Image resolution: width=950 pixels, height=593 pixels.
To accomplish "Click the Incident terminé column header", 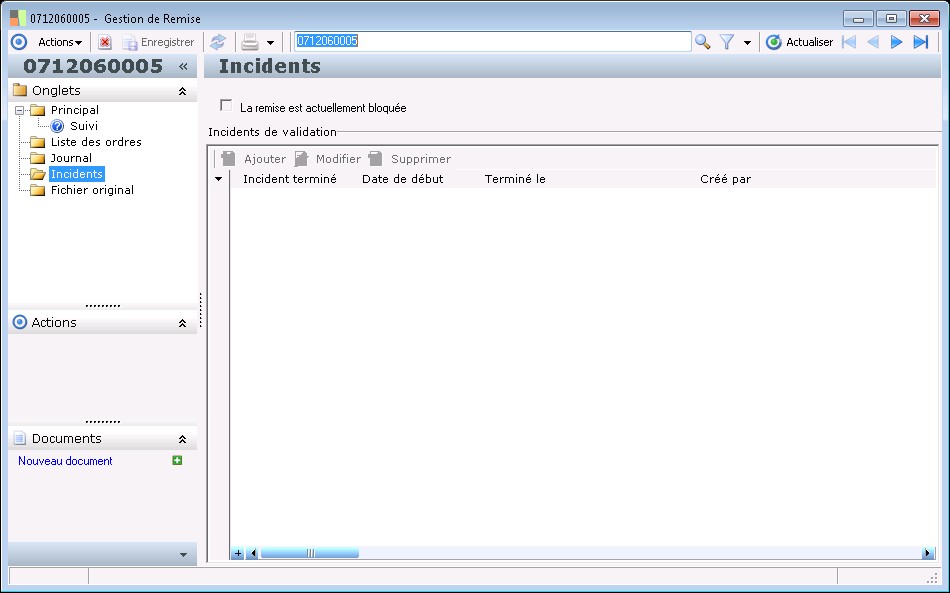I will point(290,179).
